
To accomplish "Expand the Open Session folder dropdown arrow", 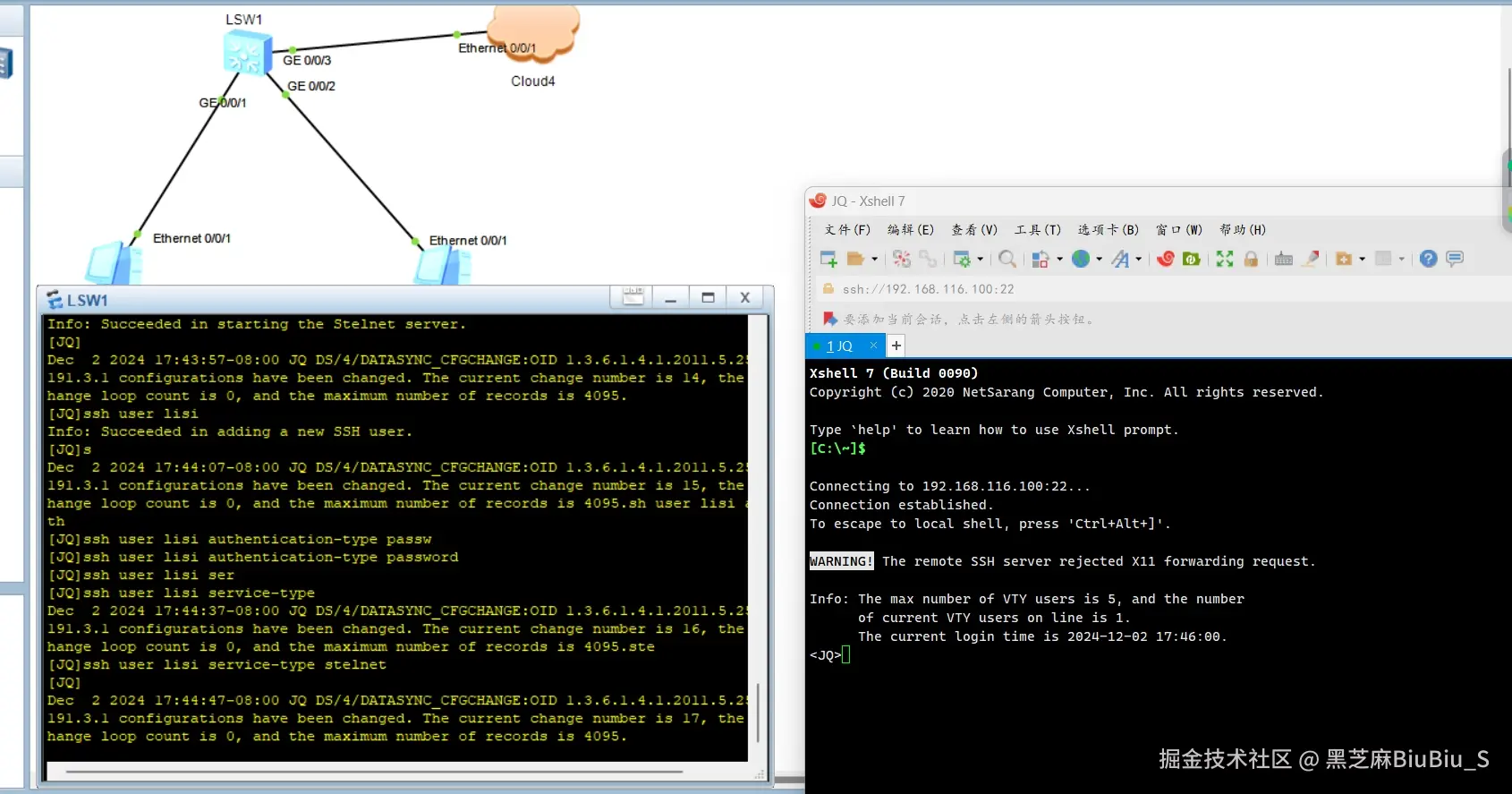I will click(874, 260).
